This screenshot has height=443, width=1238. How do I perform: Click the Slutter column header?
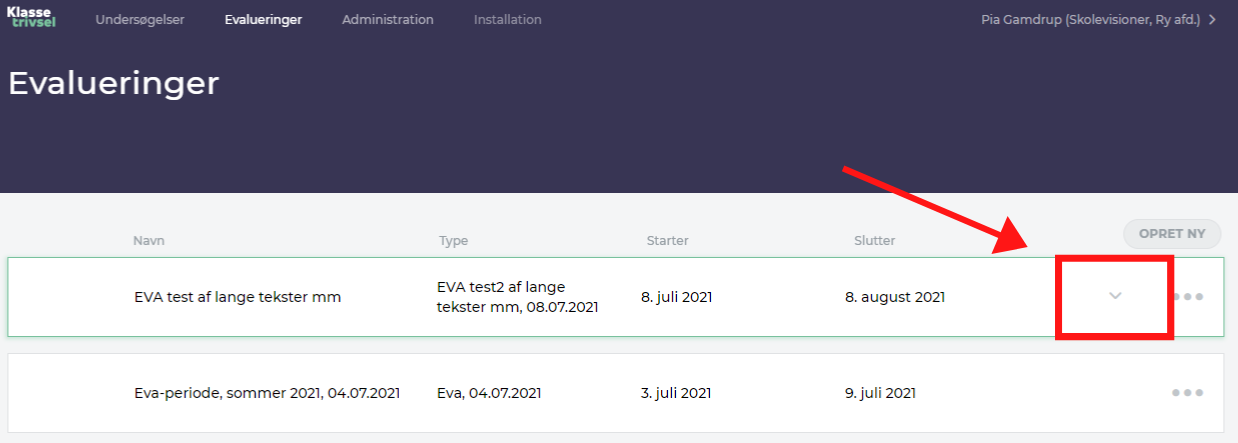click(x=875, y=241)
